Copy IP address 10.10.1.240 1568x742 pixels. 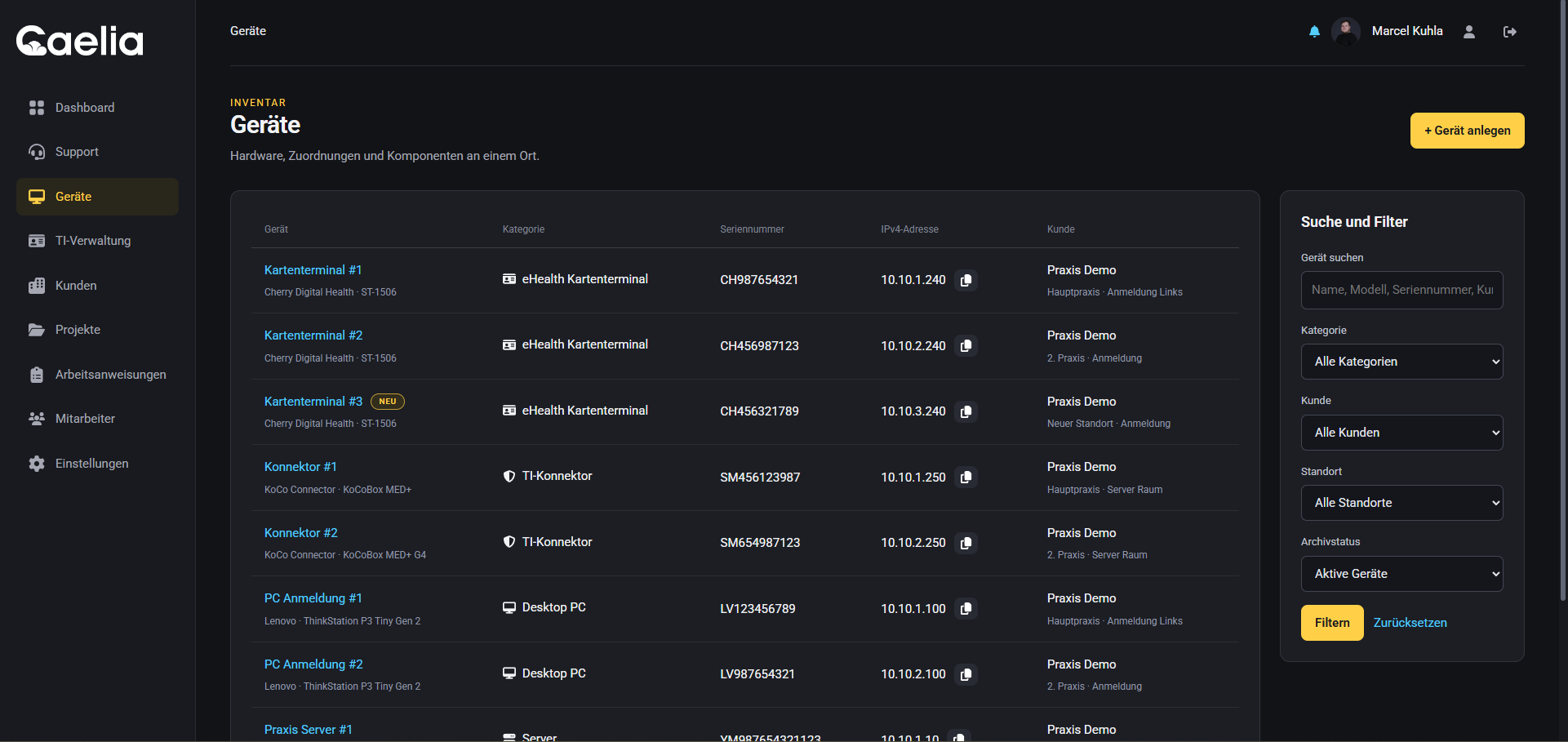coord(966,280)
